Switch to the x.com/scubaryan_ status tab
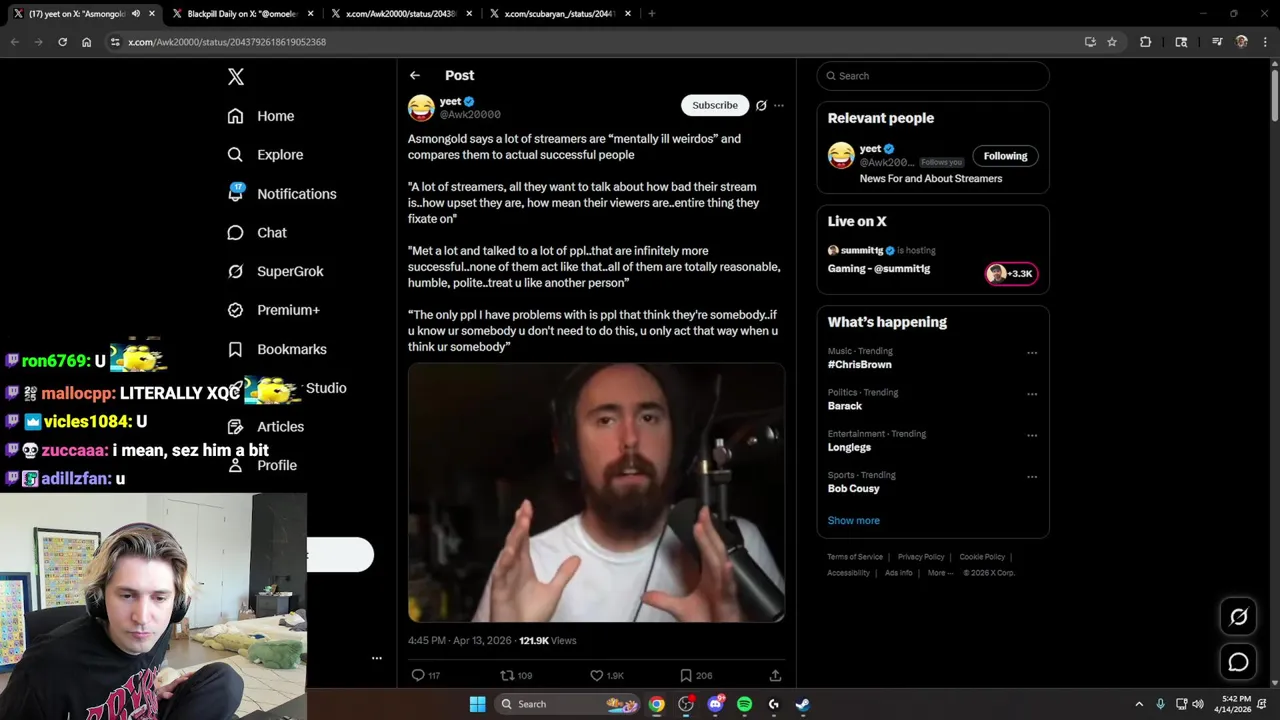The width and height of the screenshot is (1280, 720). [559, 14]
